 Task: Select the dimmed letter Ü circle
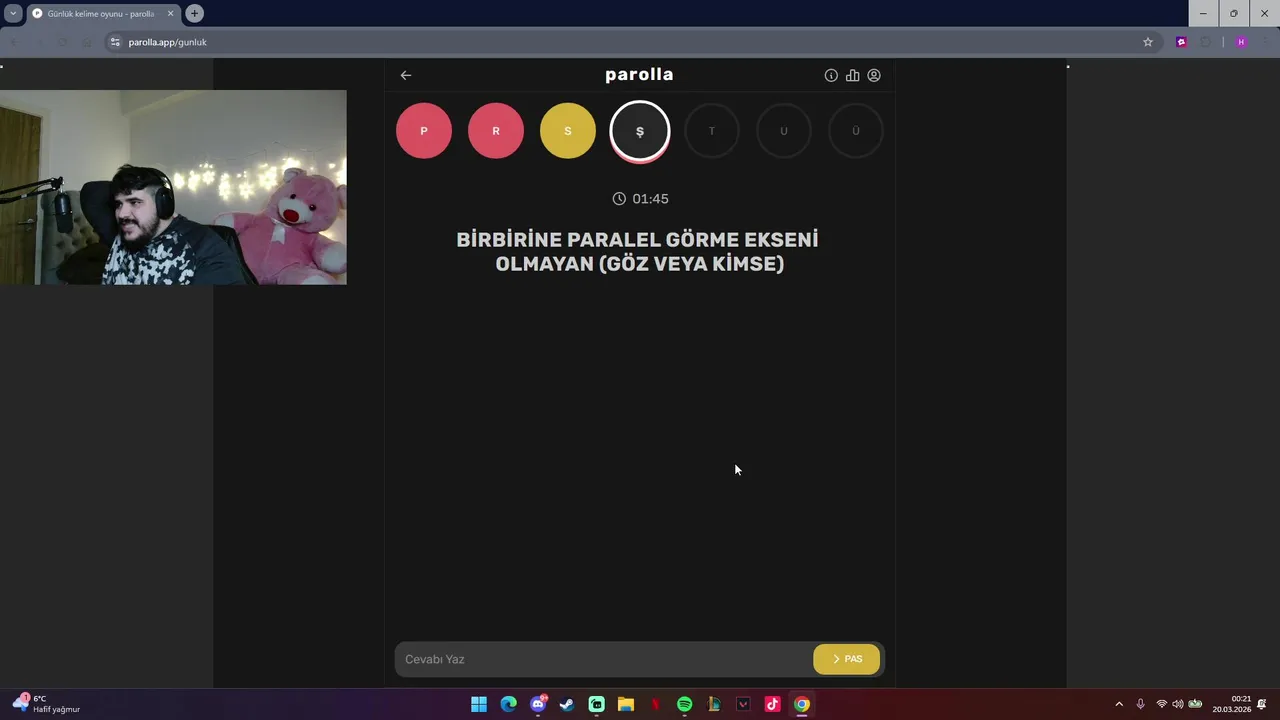coord(856,131)
